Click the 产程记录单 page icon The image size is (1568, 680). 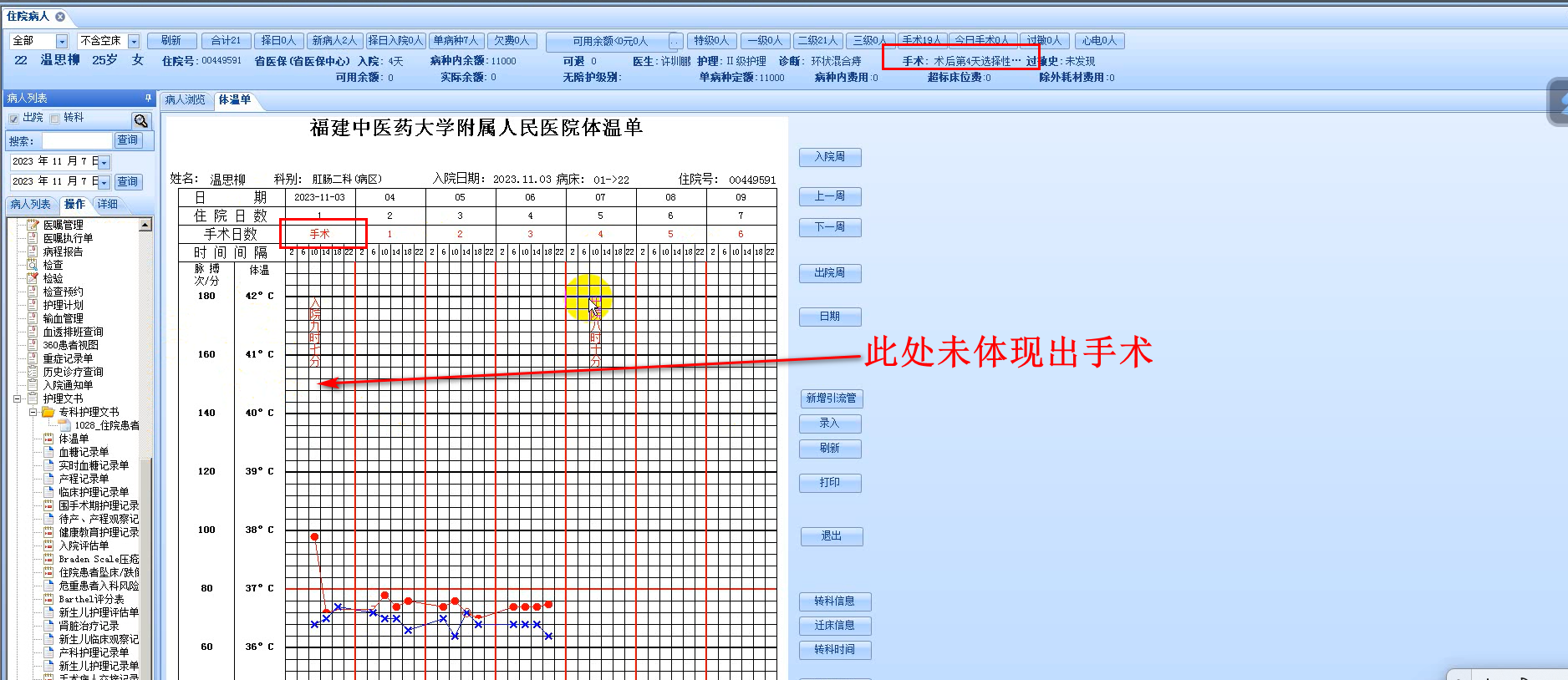tap(48, 479)
